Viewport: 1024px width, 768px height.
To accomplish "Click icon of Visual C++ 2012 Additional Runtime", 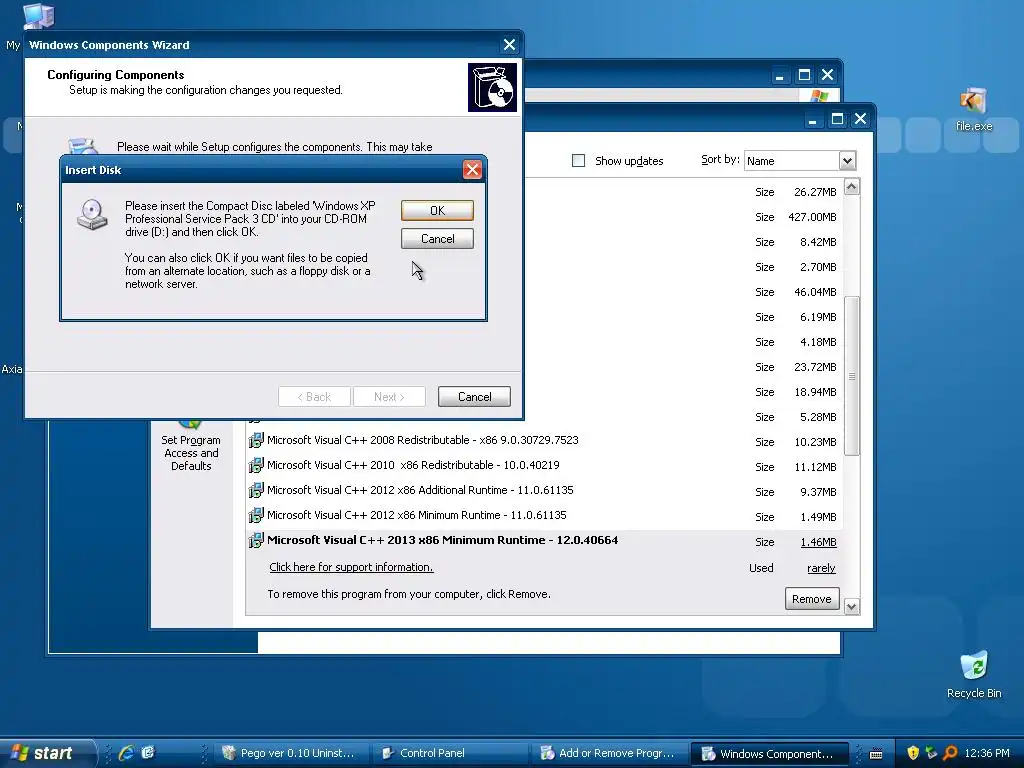I will 256,490.
